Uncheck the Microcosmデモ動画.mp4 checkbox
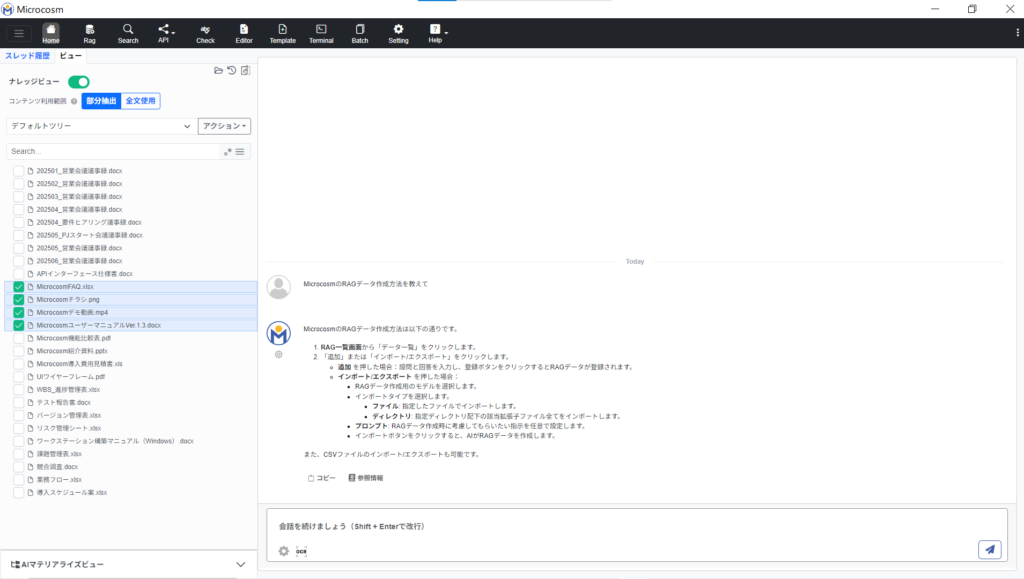1024x579 pixels. coord(18,313)
